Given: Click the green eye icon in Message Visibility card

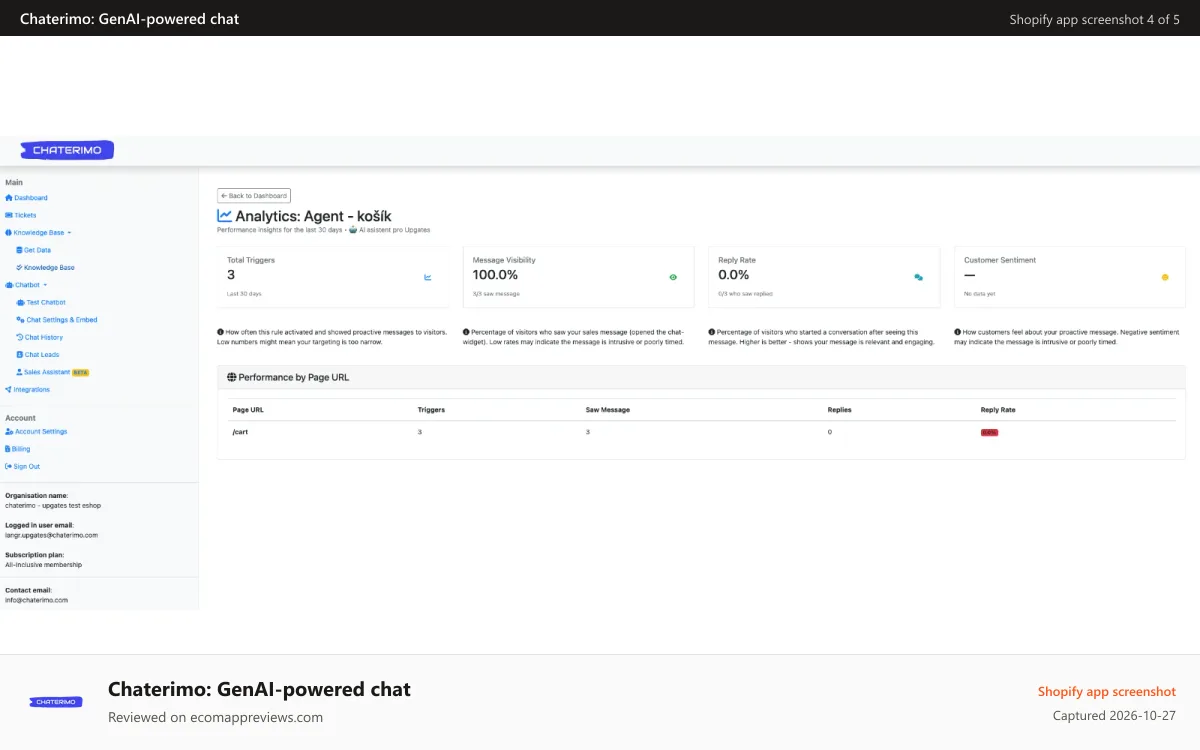Looking at the screenshot, I should tap(673, 277).
